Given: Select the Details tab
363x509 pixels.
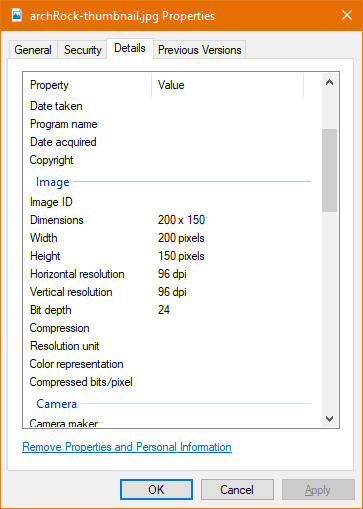Looking at the screenshot, I should pos(130,49).
